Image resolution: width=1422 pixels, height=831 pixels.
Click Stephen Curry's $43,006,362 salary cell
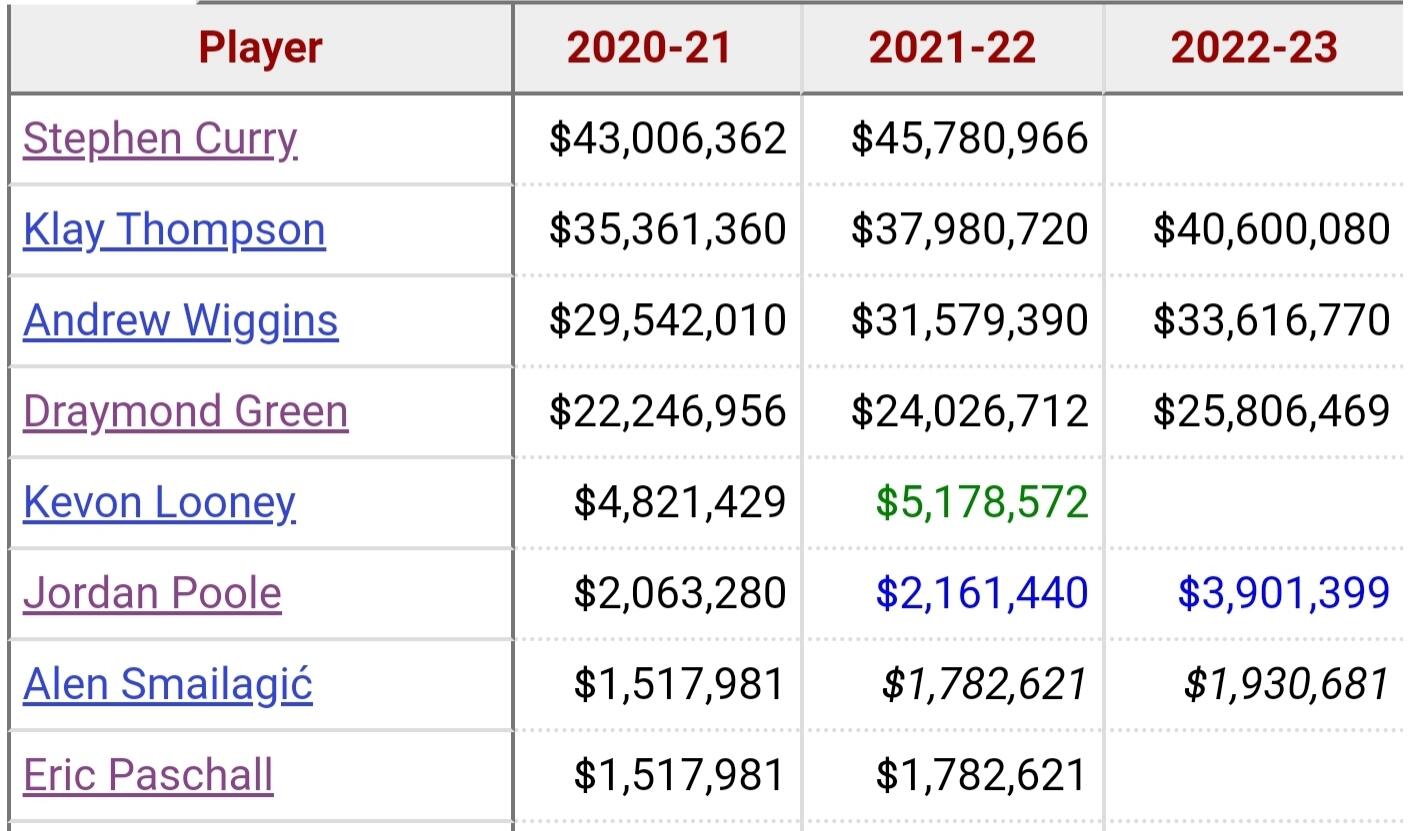click(668, 138)
